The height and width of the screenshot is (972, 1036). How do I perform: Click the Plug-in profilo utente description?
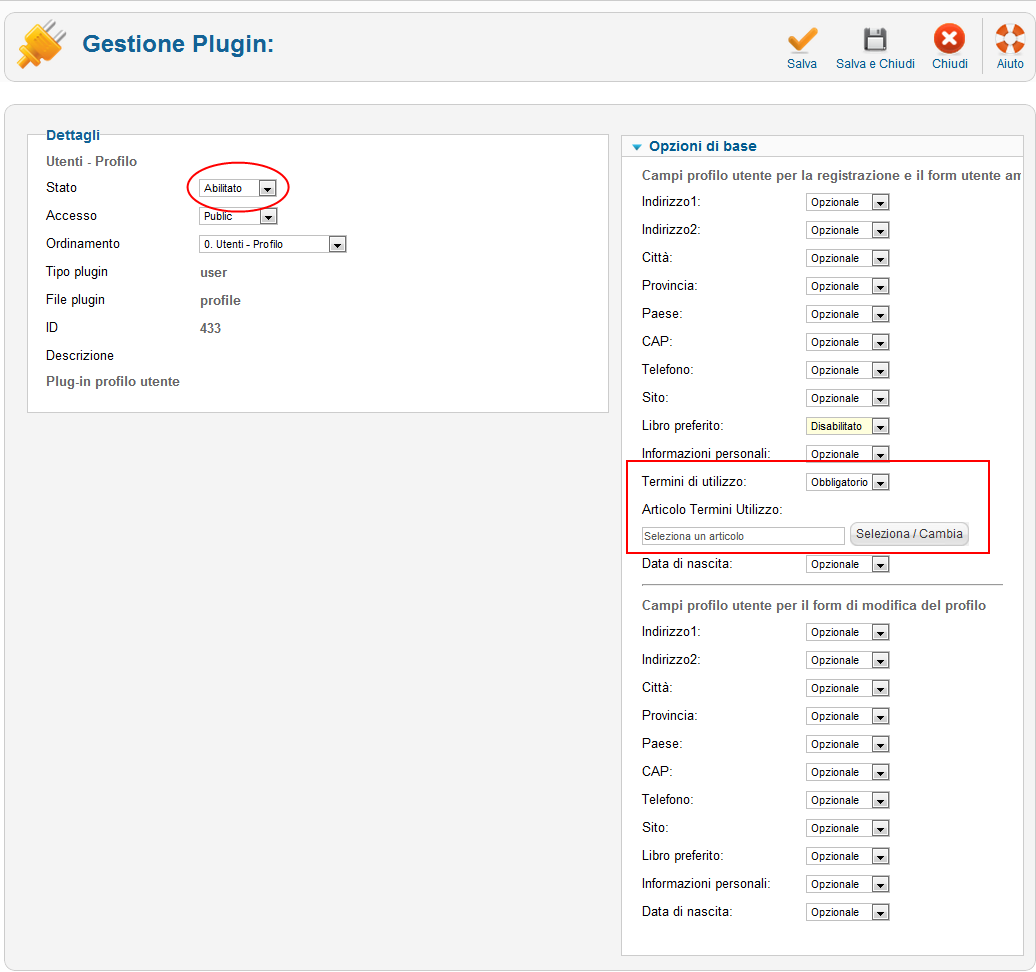pyautogui.click(x=112, y=382)
